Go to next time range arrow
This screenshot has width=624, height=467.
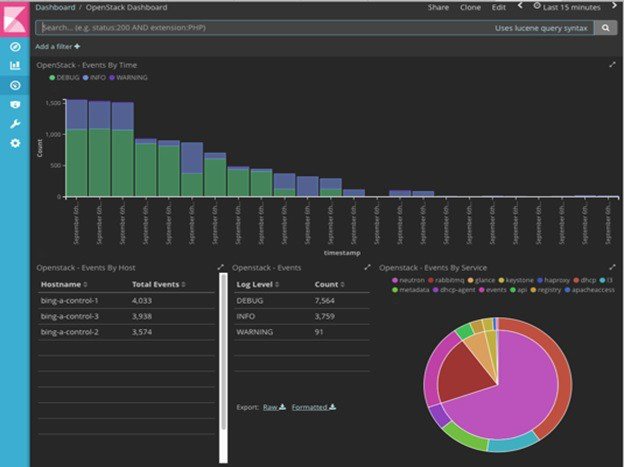pyautogui.click(x=614, y=6)
